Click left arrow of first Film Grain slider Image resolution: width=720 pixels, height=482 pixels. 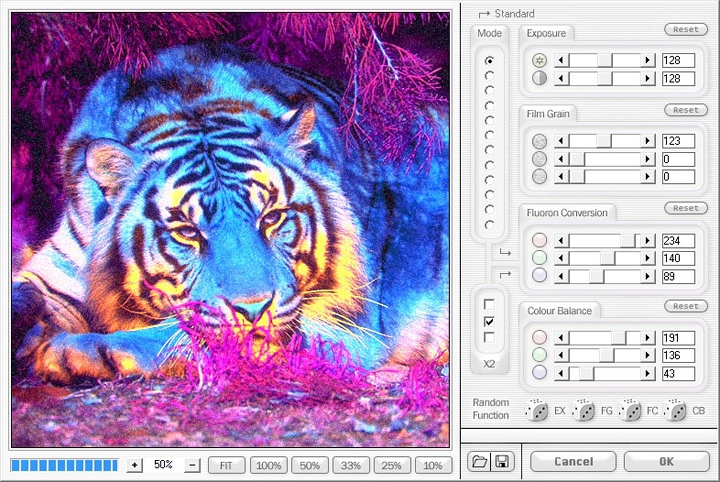561,142
